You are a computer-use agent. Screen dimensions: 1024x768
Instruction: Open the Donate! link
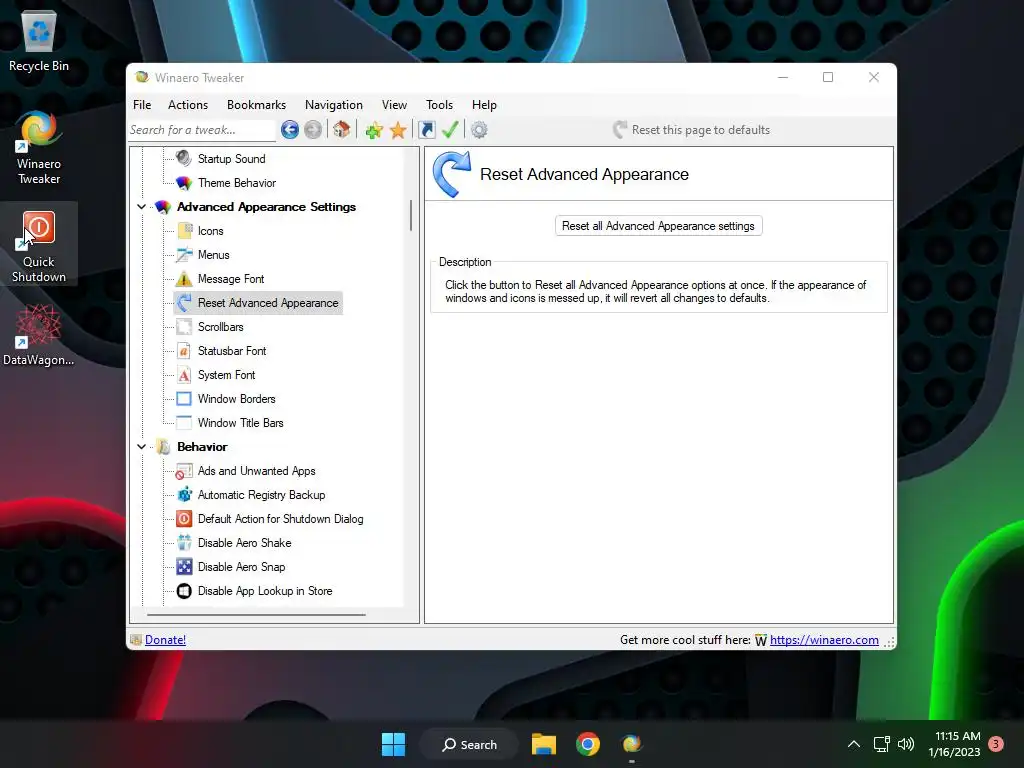[165, 640]
